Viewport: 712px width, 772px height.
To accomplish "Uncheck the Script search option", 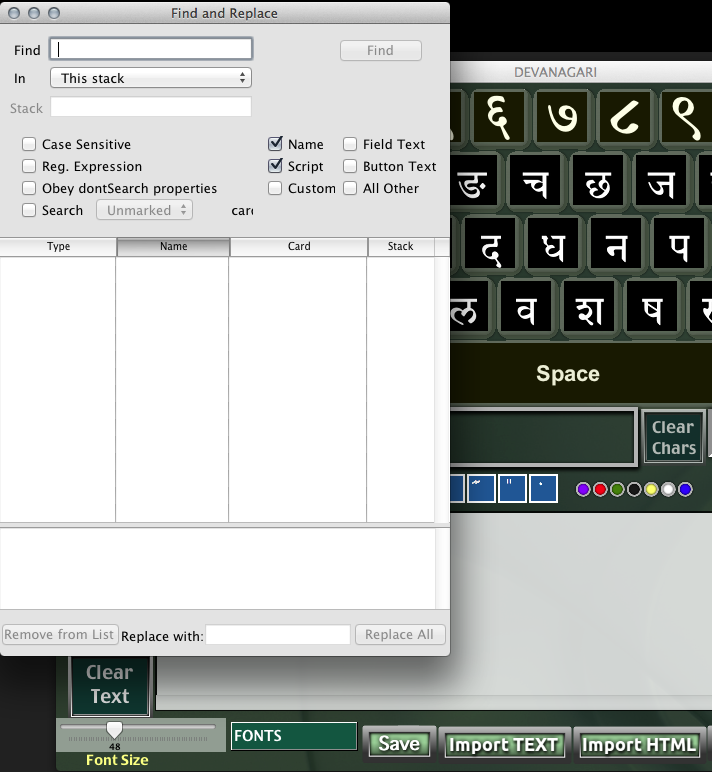I will pos(276,166).
